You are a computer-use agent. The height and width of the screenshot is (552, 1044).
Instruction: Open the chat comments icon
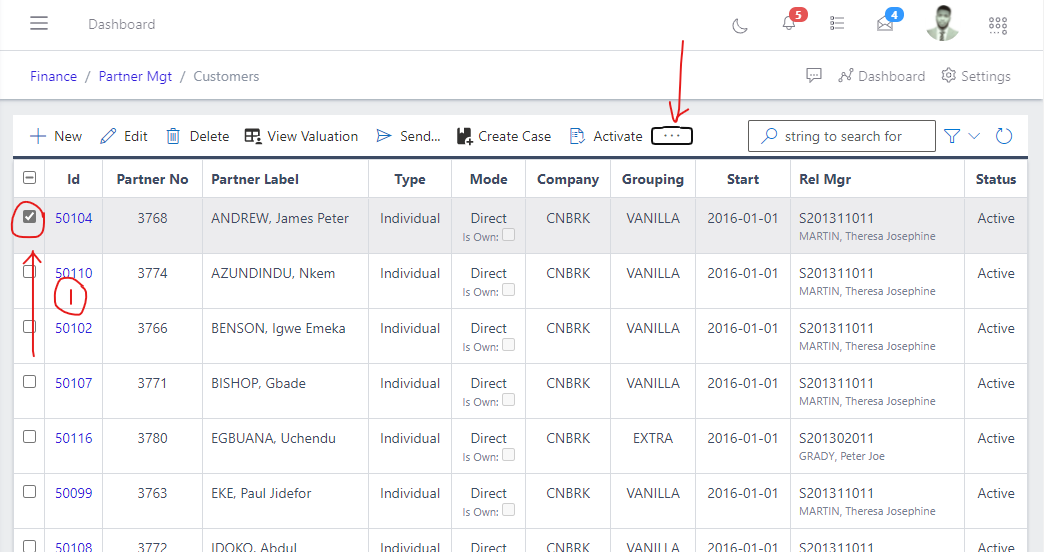814,76
